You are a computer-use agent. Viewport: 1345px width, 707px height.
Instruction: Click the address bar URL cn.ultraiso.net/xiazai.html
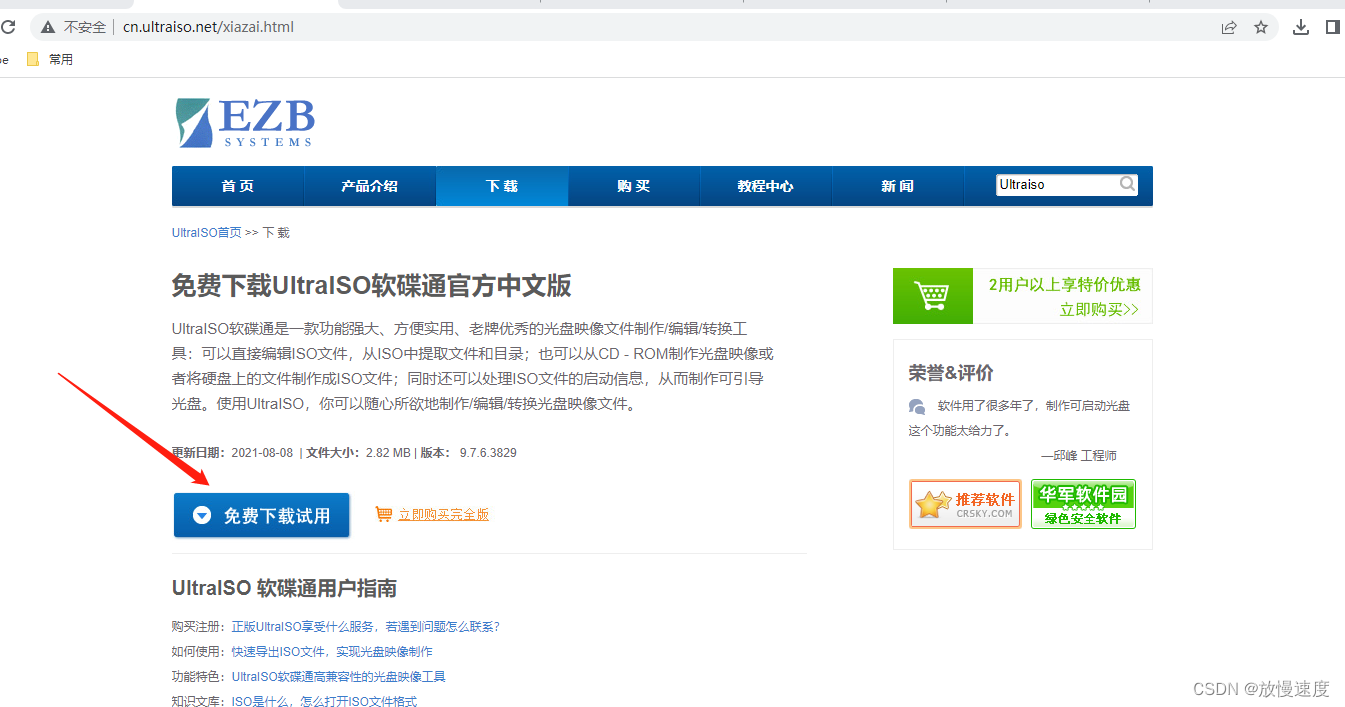(x=208, y=27)
